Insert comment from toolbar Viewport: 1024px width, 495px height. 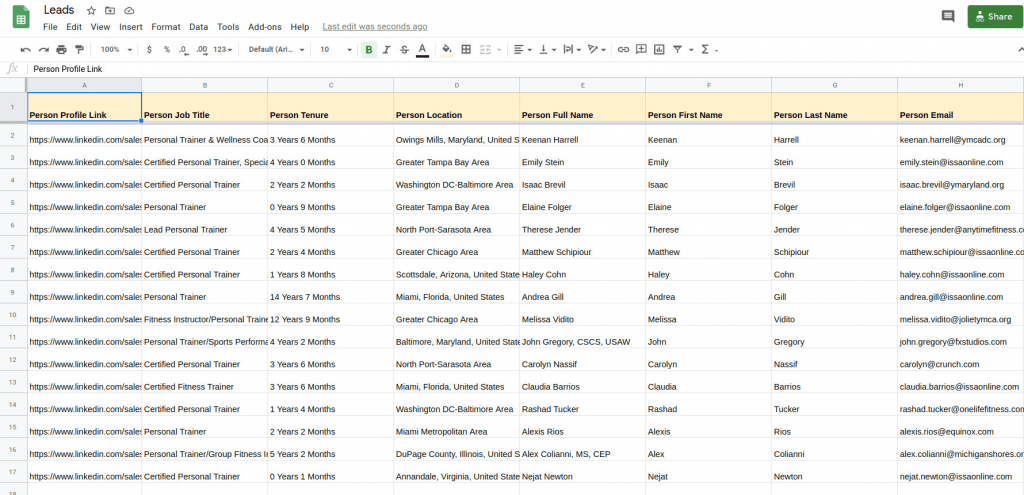pyautogui.click(x=641, y=50)
